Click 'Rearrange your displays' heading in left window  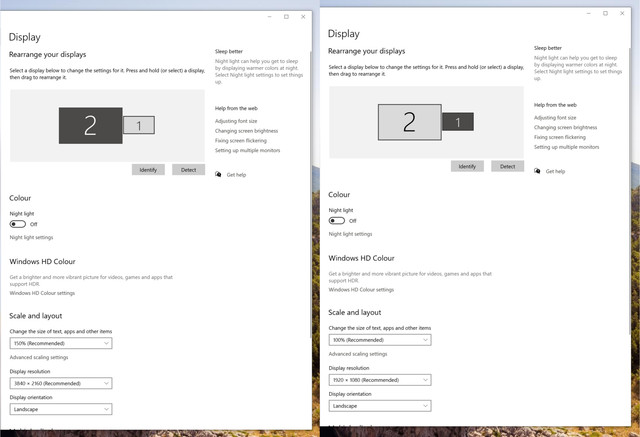pyautogui.click(x=48, y=55)
